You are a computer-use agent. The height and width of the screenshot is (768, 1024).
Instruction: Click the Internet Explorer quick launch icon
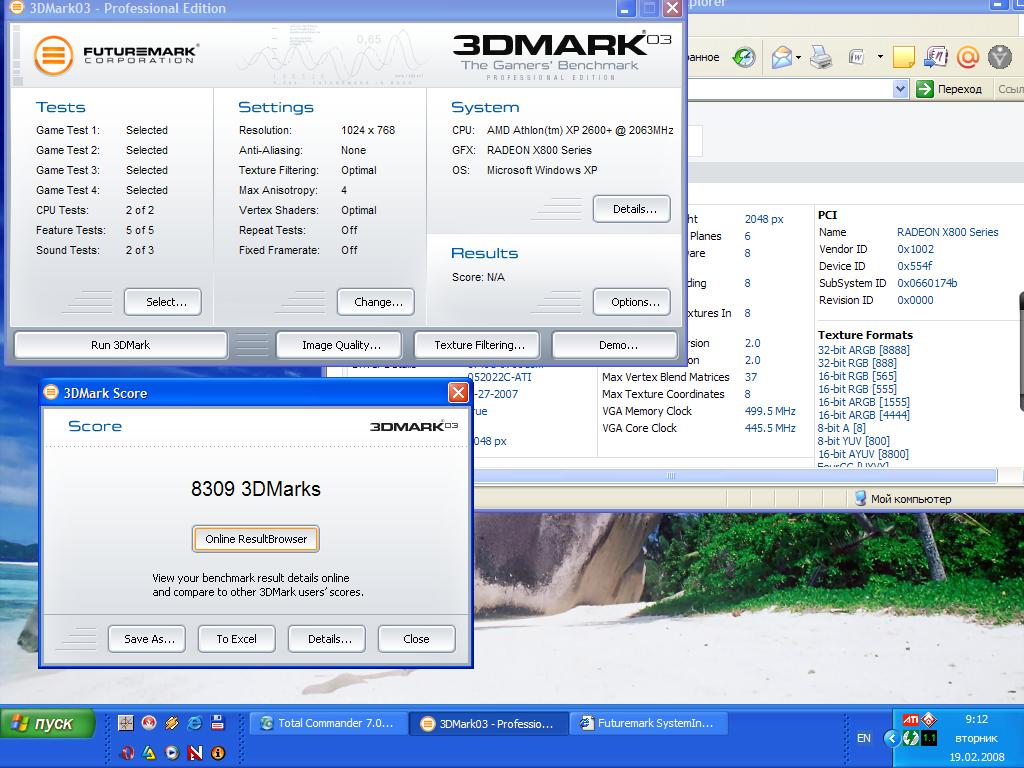(195, 722)
